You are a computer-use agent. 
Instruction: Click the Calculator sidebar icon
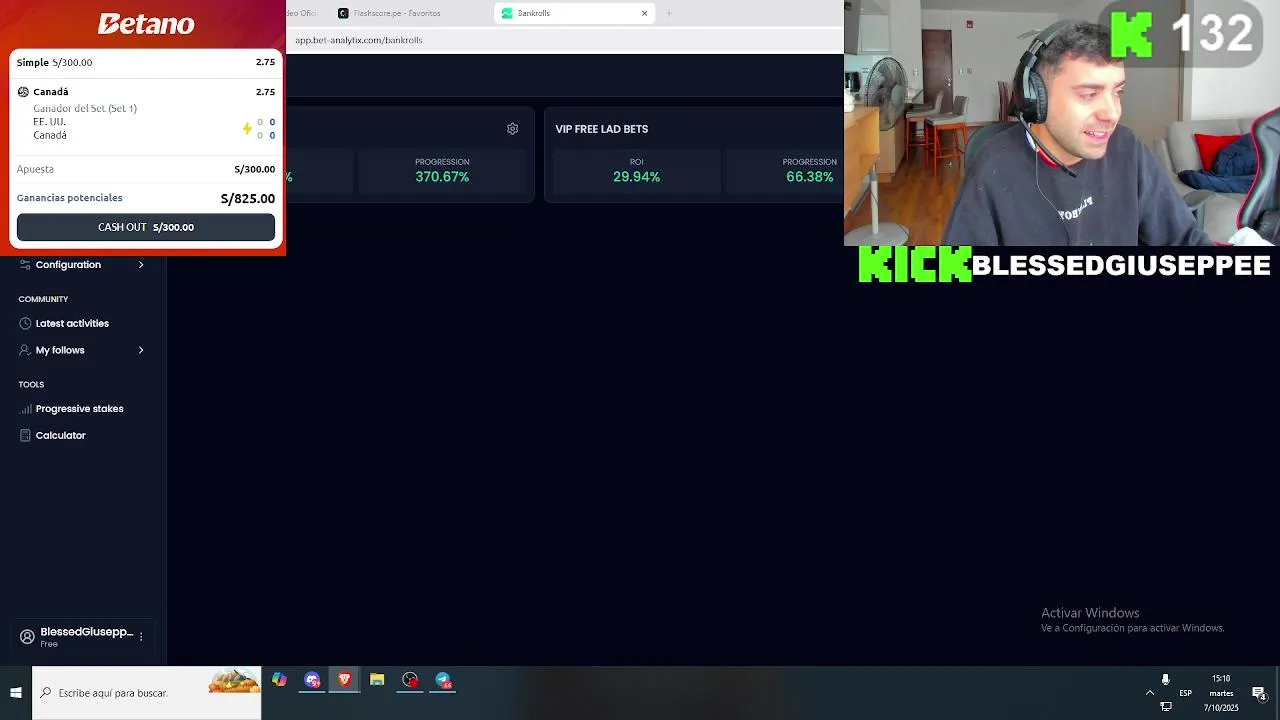coord(26,436)
